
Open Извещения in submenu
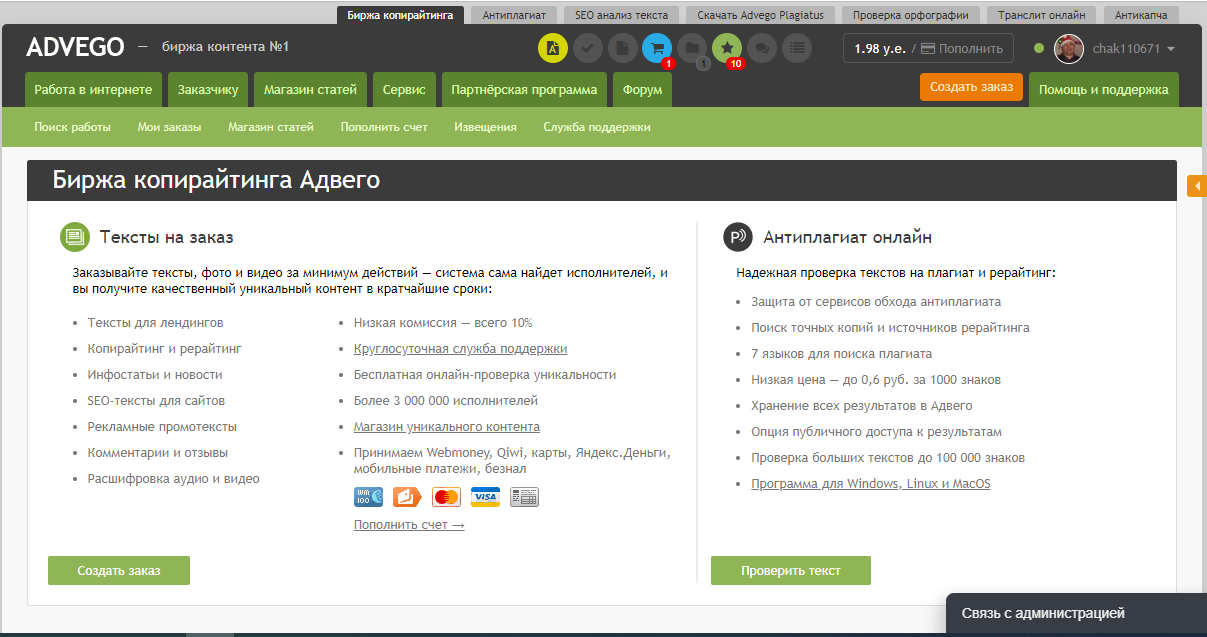click(485, 127)
